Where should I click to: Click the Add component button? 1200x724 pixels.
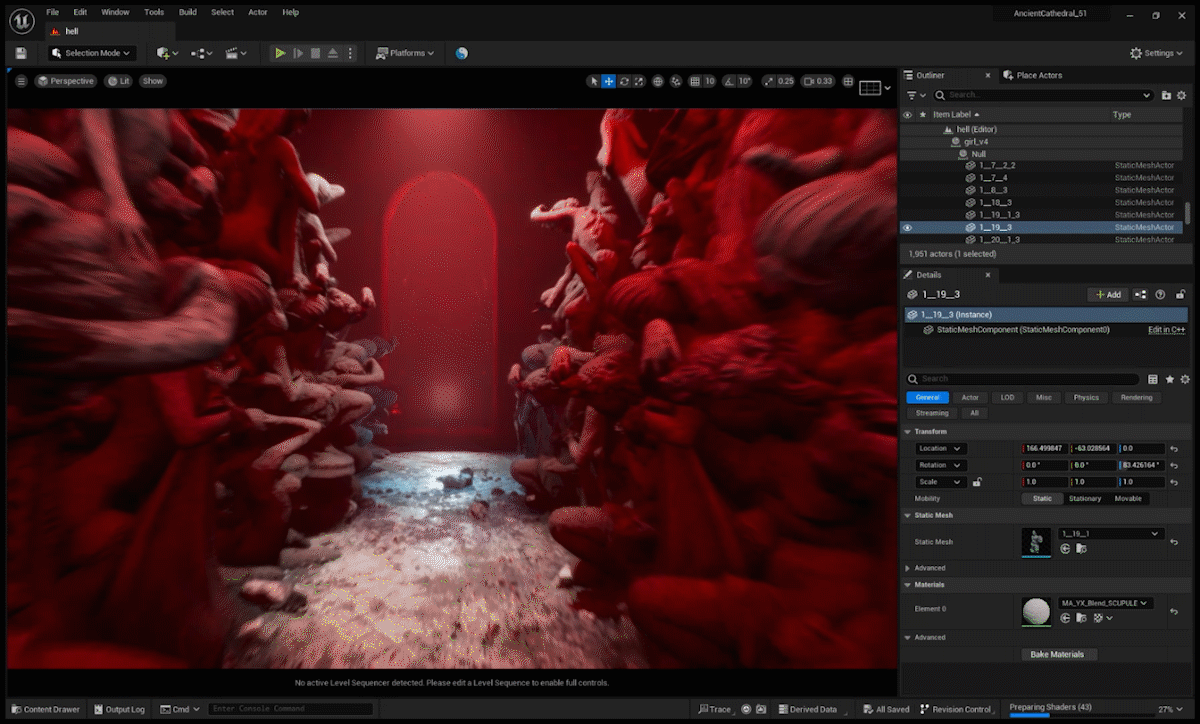(x=1108, y=295)
